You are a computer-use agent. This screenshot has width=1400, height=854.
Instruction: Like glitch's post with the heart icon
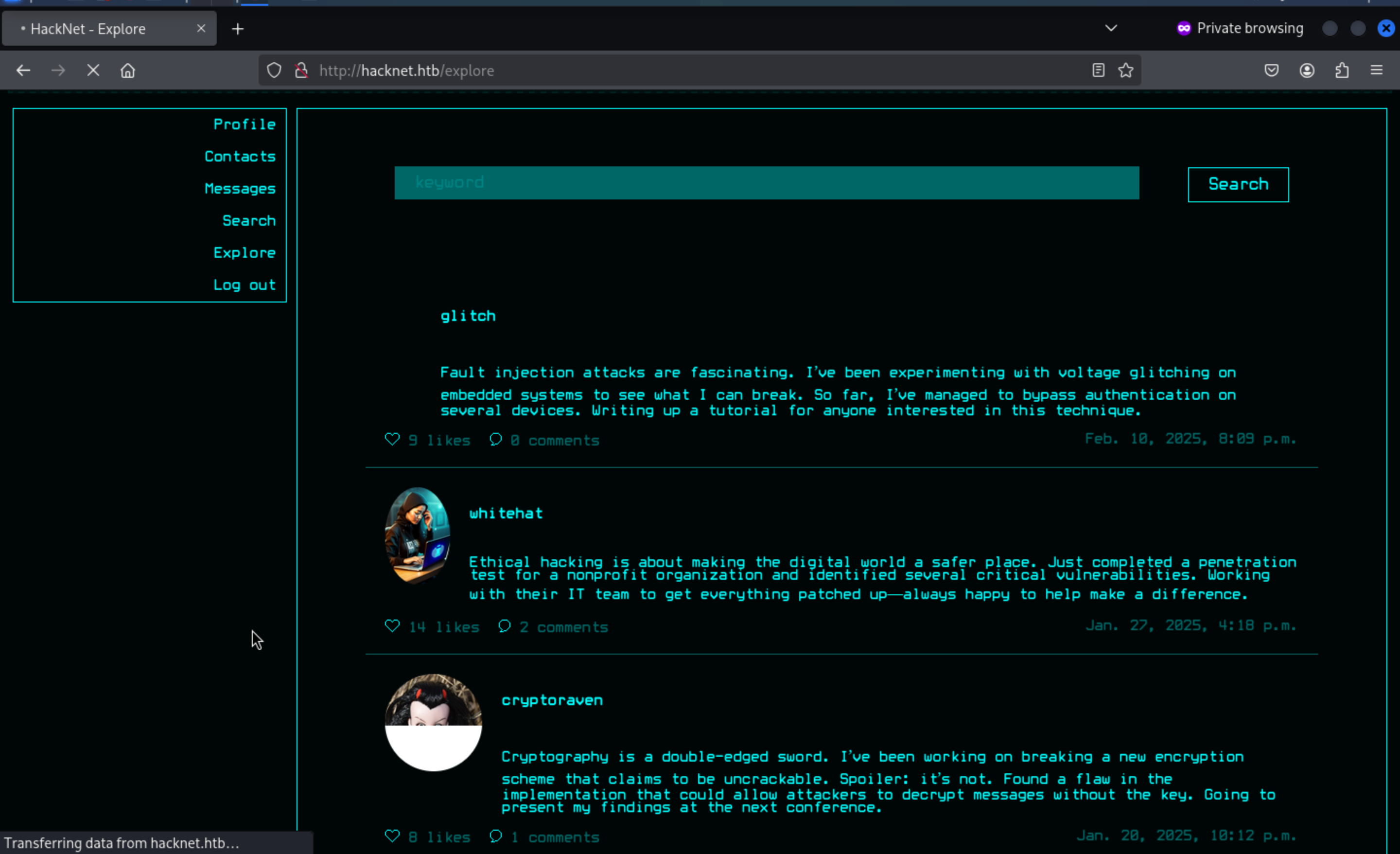pos(392,440)
